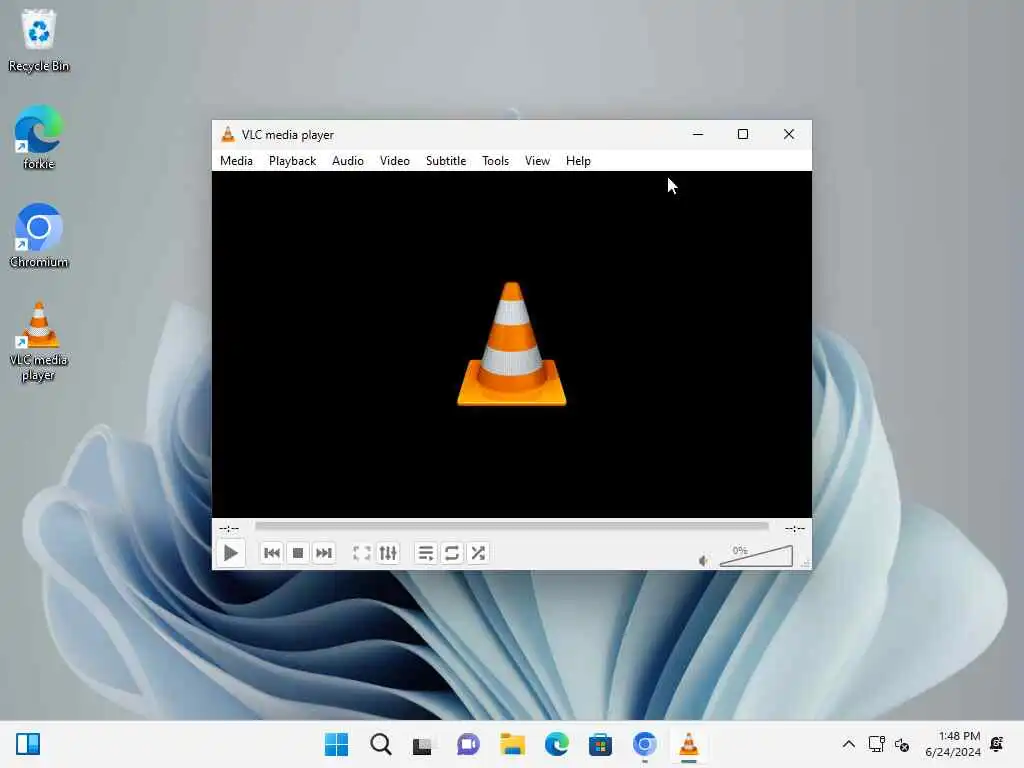Maximize the VLC window

[x=743, y=135]
